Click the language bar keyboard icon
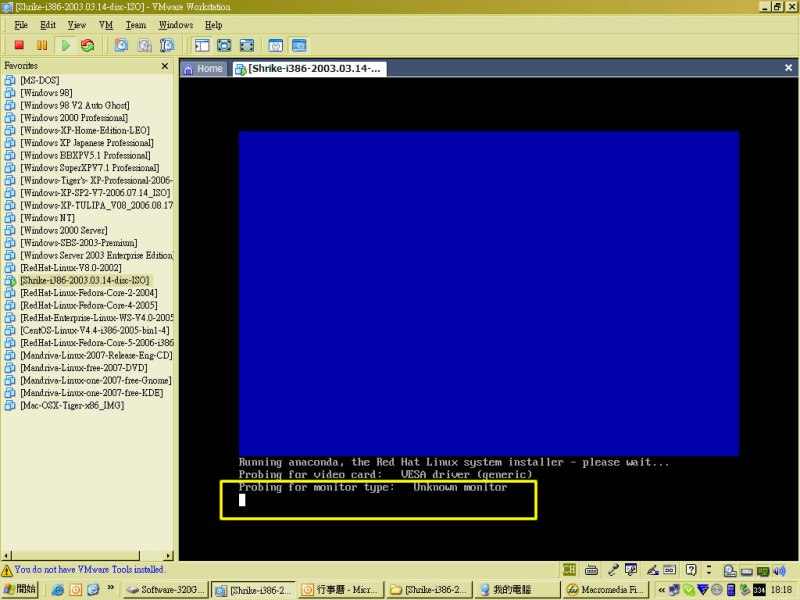800x600 pixels. coord(591,569)
